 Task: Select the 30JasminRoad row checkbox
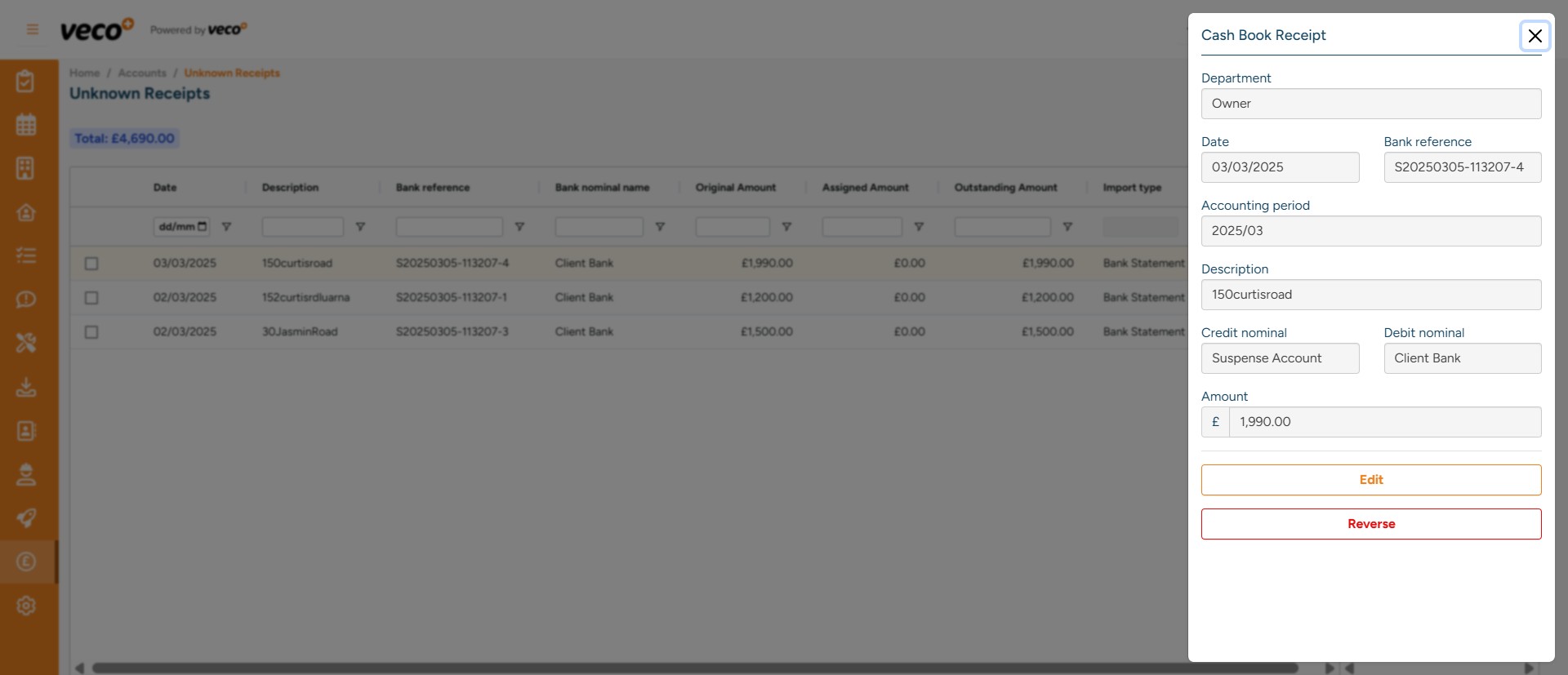[91, 332]
